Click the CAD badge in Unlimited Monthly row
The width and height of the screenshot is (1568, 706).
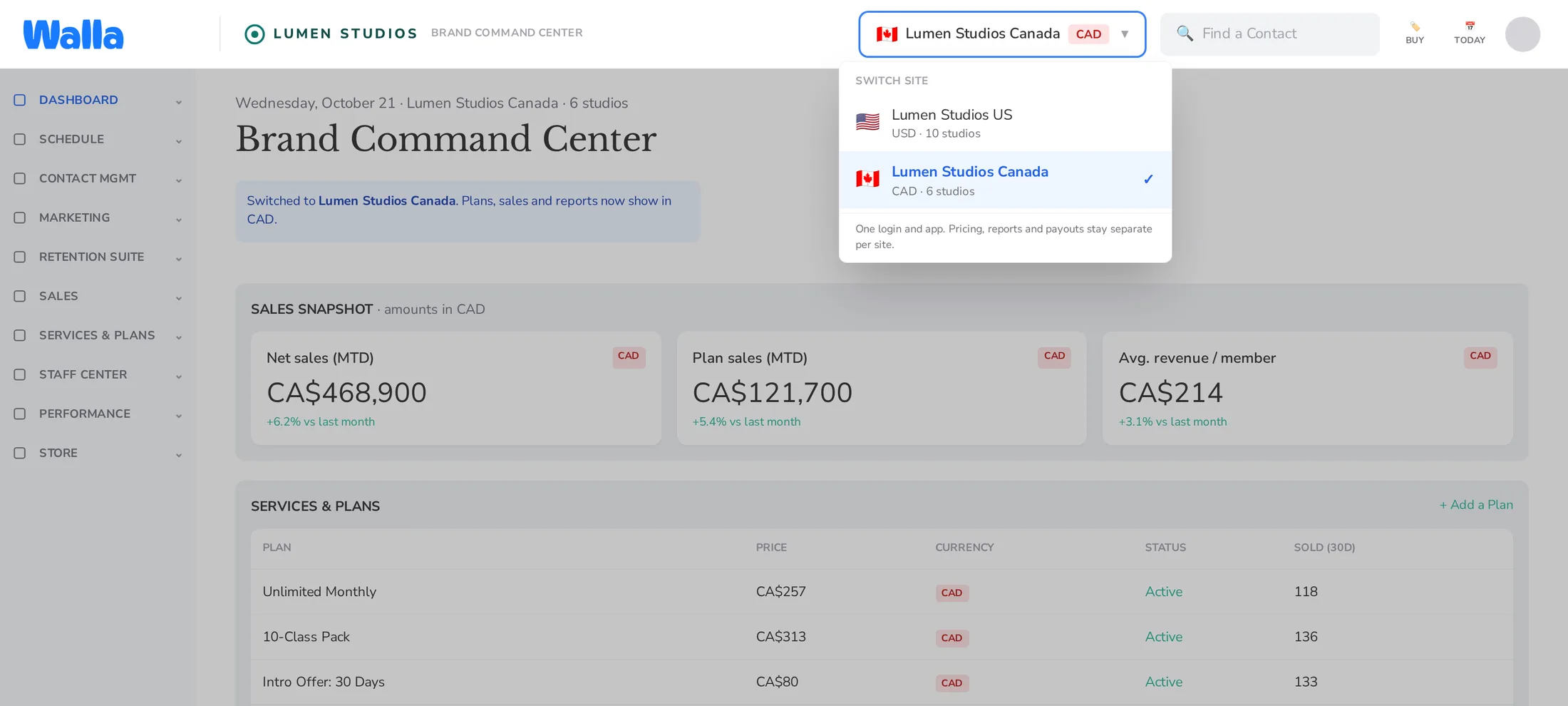coord(951,593)
